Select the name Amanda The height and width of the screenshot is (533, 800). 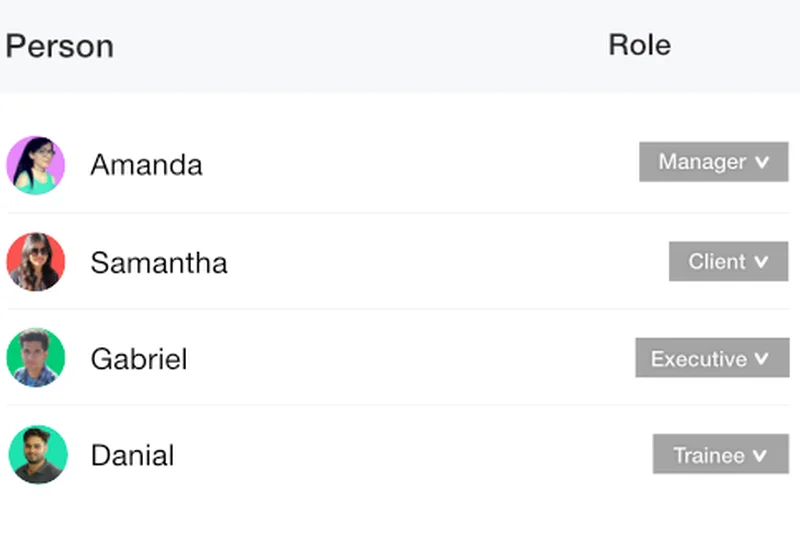[x=146, y=165]
